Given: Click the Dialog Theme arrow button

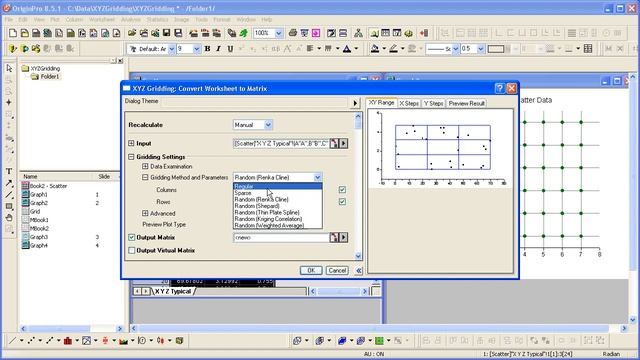Looking at the screenshot, I should [x=355, y=103].
